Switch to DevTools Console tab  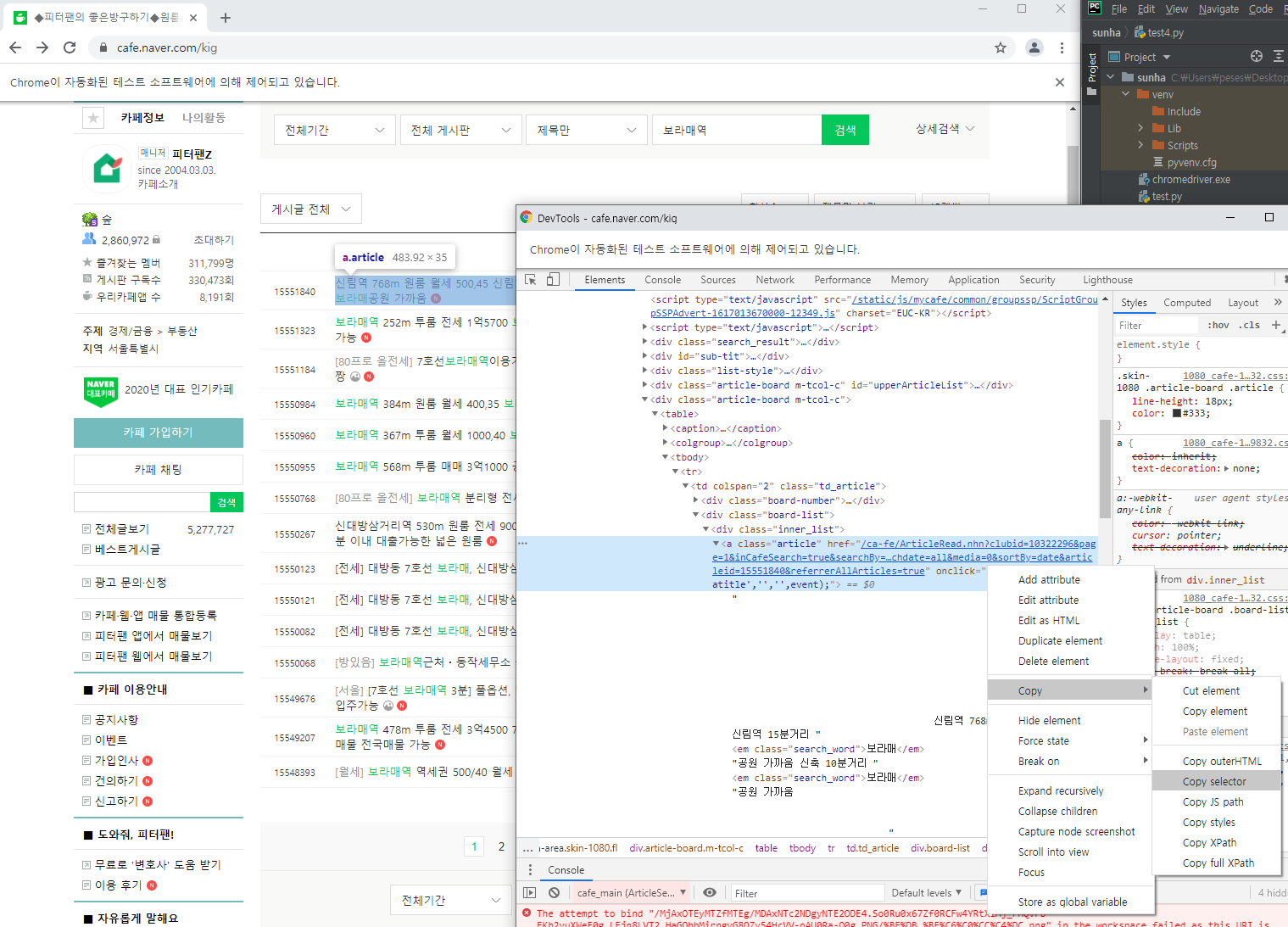(662, 280)
